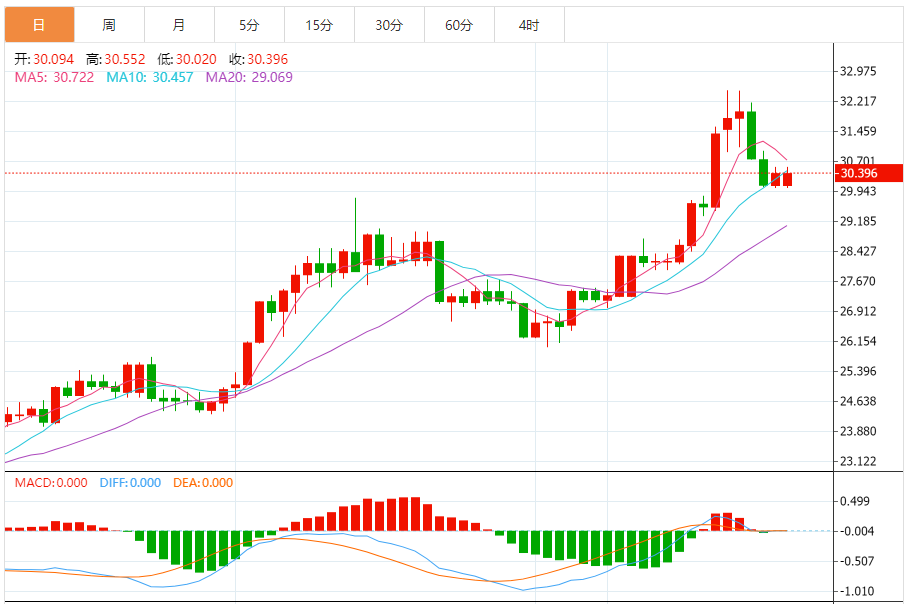
Task: Open the 4时 timeframe tab
Action: pyautogui.click(x=529, y=25)
